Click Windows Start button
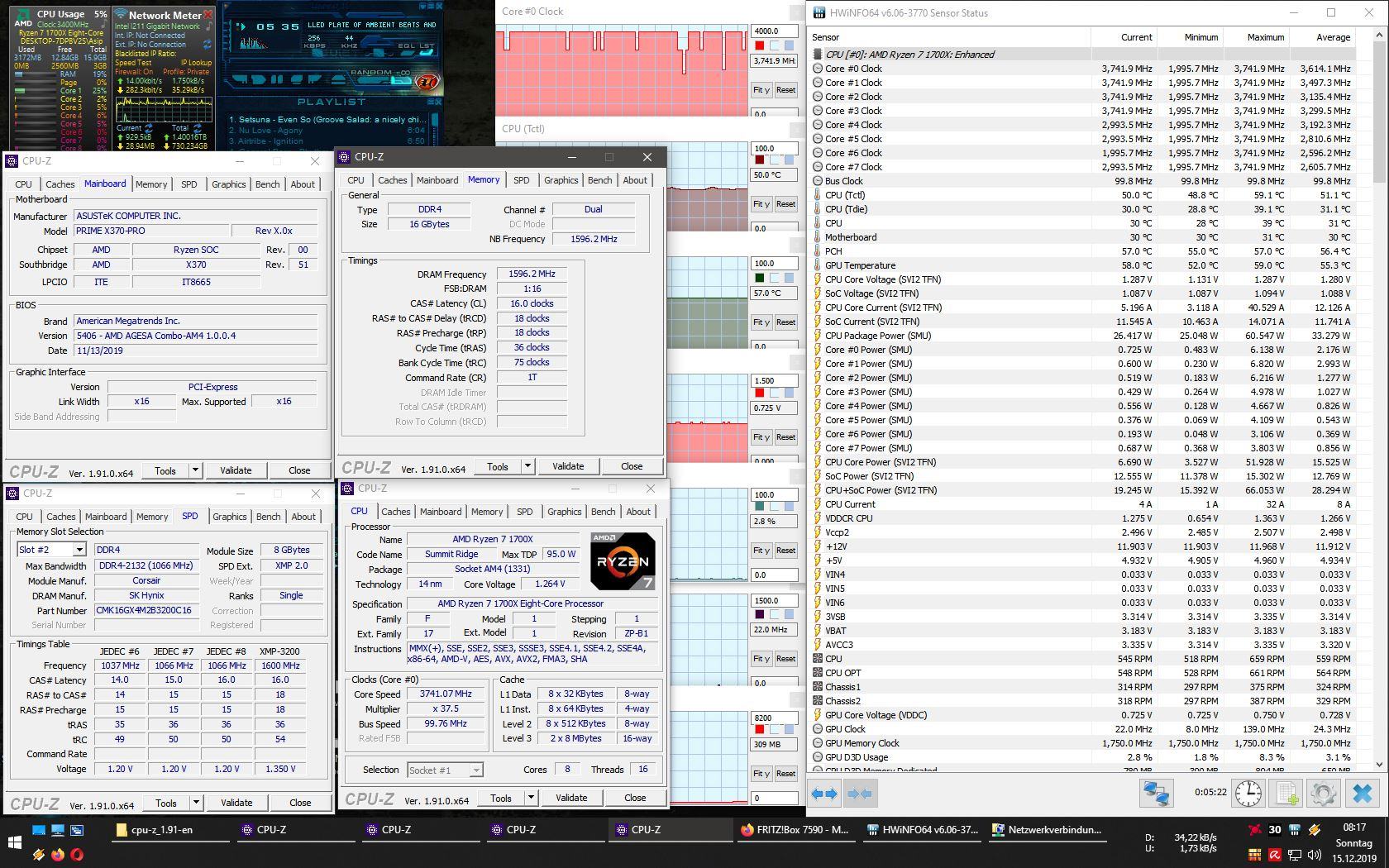The width and height of the screenshot is (1389, 868). [x=14, y=842]
